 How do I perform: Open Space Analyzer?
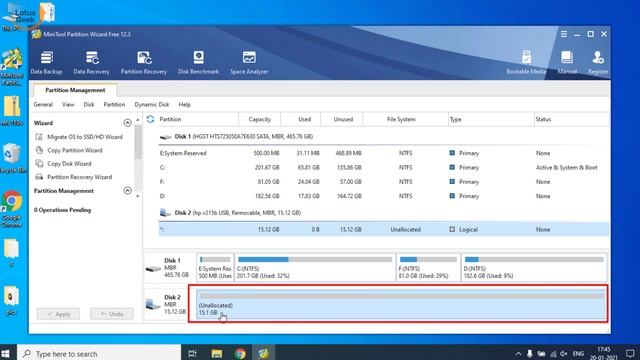pyautogui.click(x=249, y=62)
